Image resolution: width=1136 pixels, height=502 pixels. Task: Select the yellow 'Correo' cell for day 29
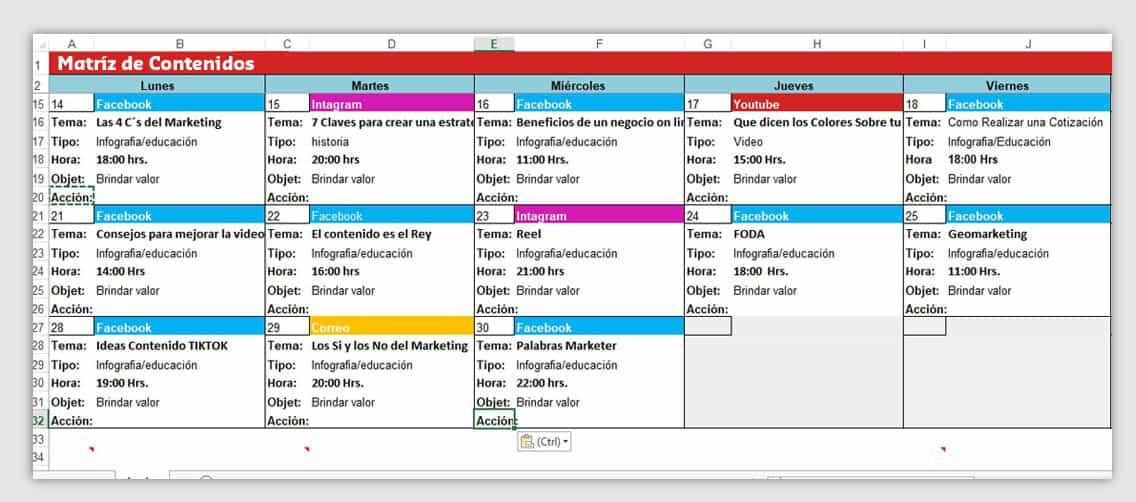391,327
